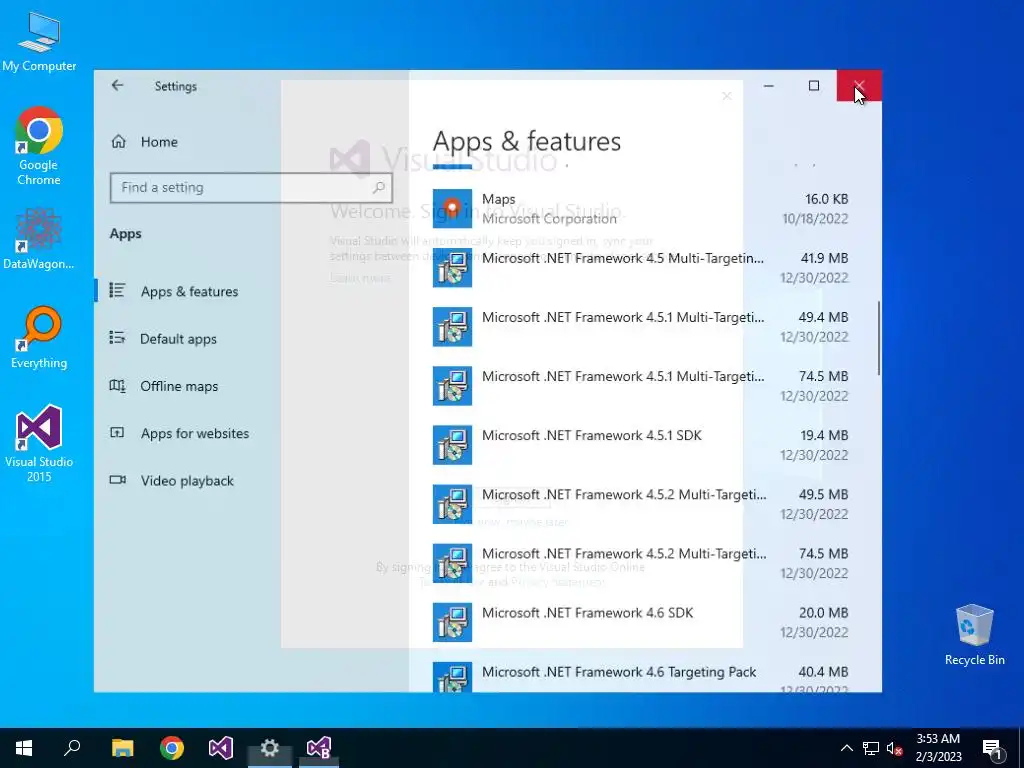Open My Computer desktop icon

pos(39,41)
